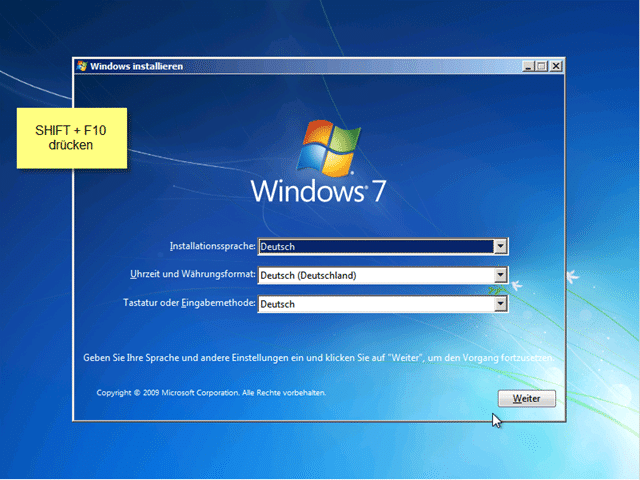Screen dimensions: 640x480
Task: Click the Tastatur oder Eingabemethode label
Action: (x=189, y=303)
